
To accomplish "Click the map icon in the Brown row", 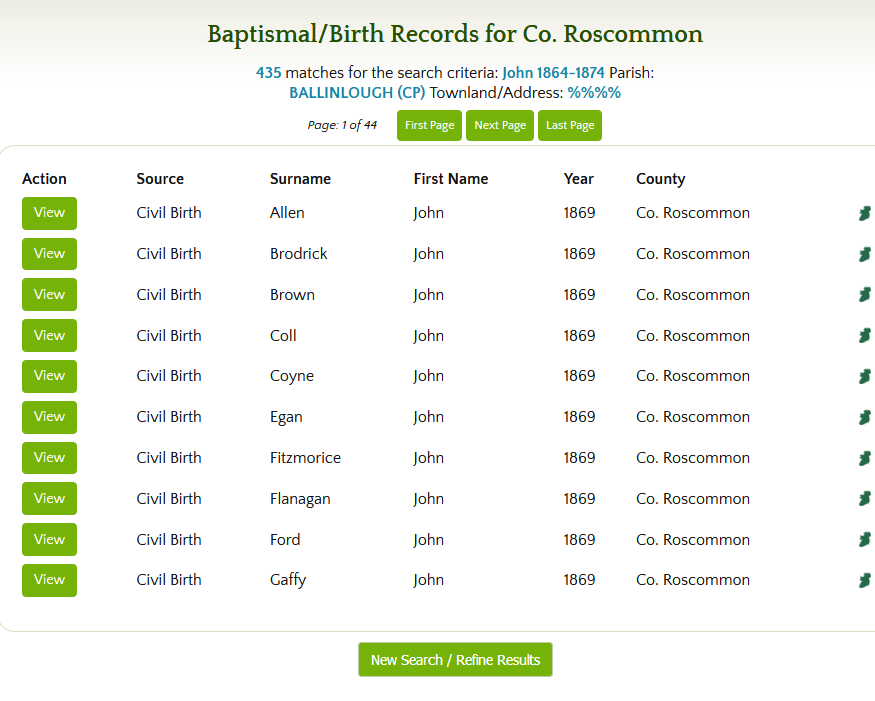I will click(864, 295).
